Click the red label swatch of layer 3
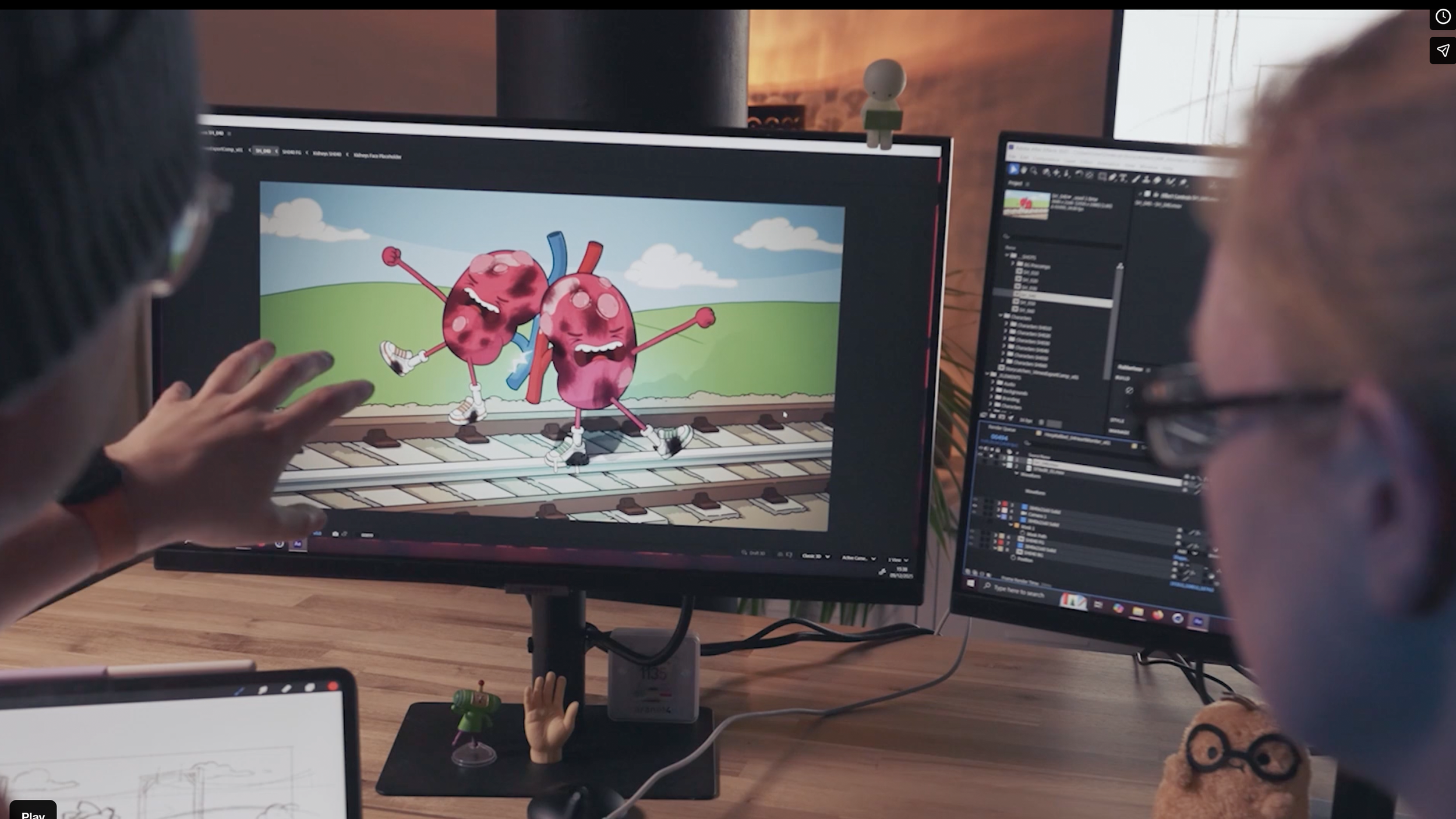The height and width of the screenshot is (819, 1456). [x=1005, y=503]
